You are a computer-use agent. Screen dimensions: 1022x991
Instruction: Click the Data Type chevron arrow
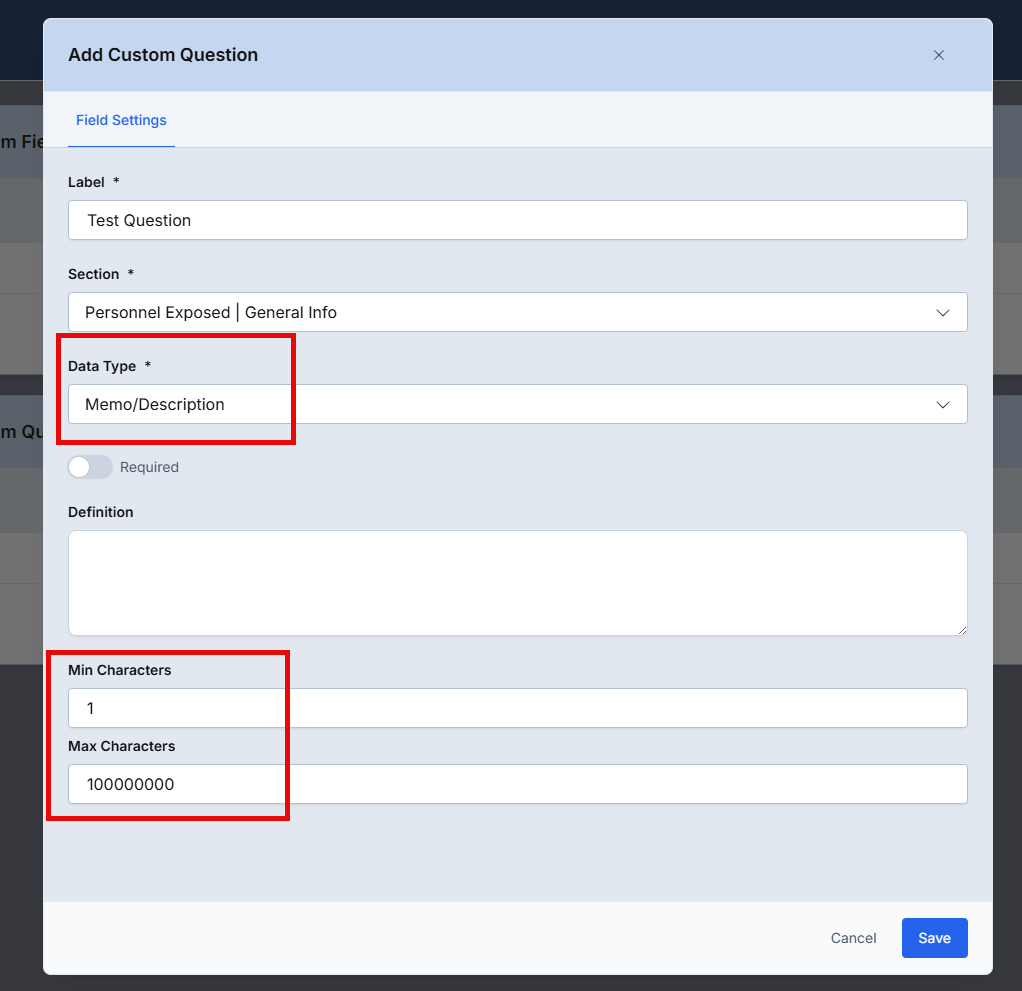[942, 405]
